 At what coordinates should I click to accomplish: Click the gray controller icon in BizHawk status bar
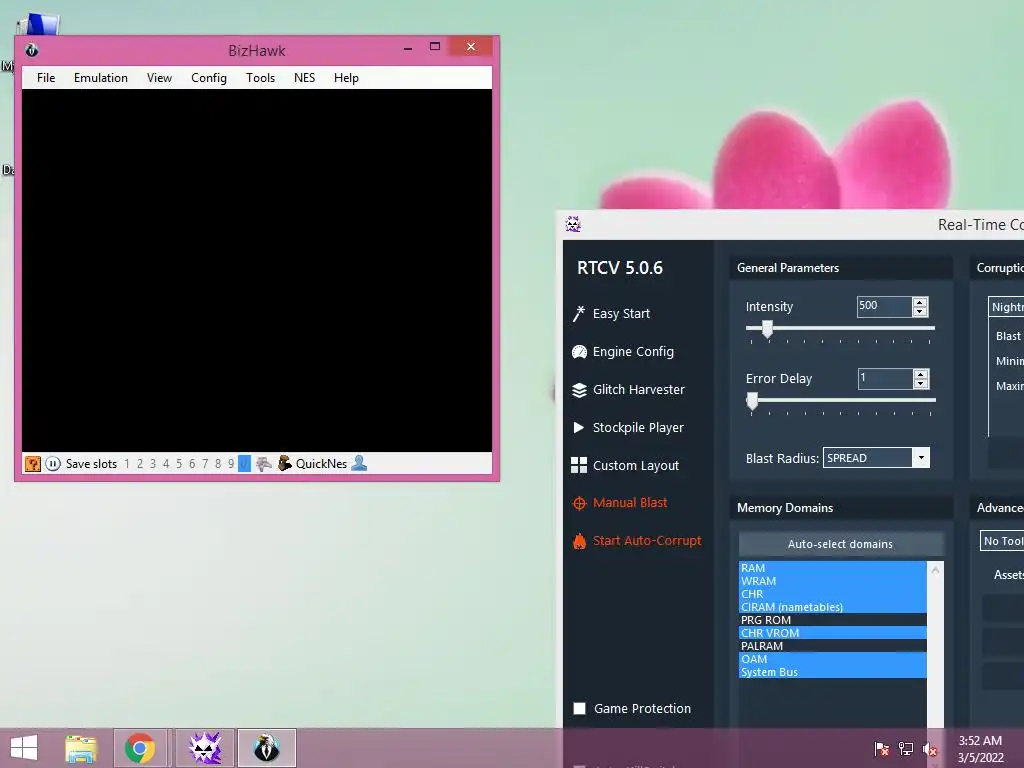click(x=264, y=464)
